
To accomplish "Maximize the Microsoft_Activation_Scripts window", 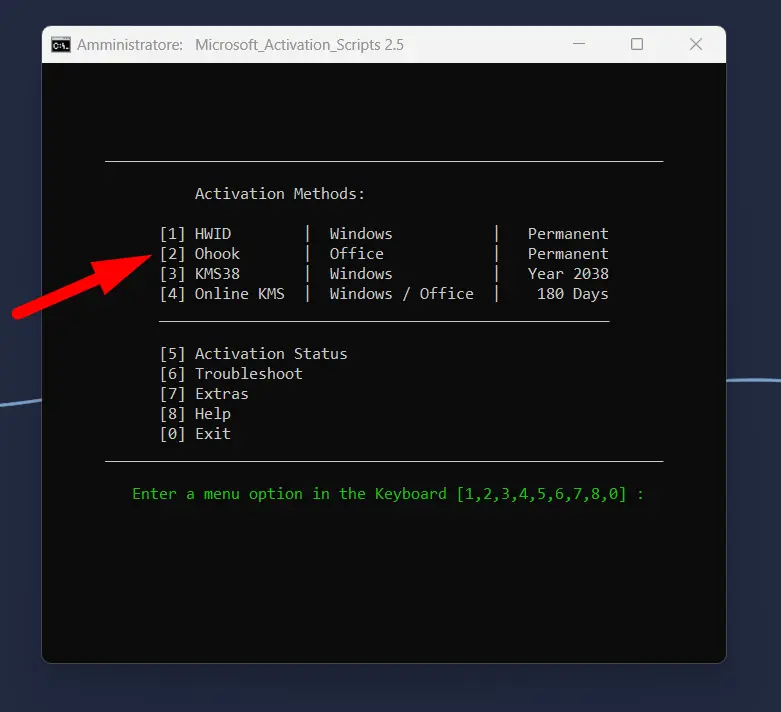I will [637, 44].
